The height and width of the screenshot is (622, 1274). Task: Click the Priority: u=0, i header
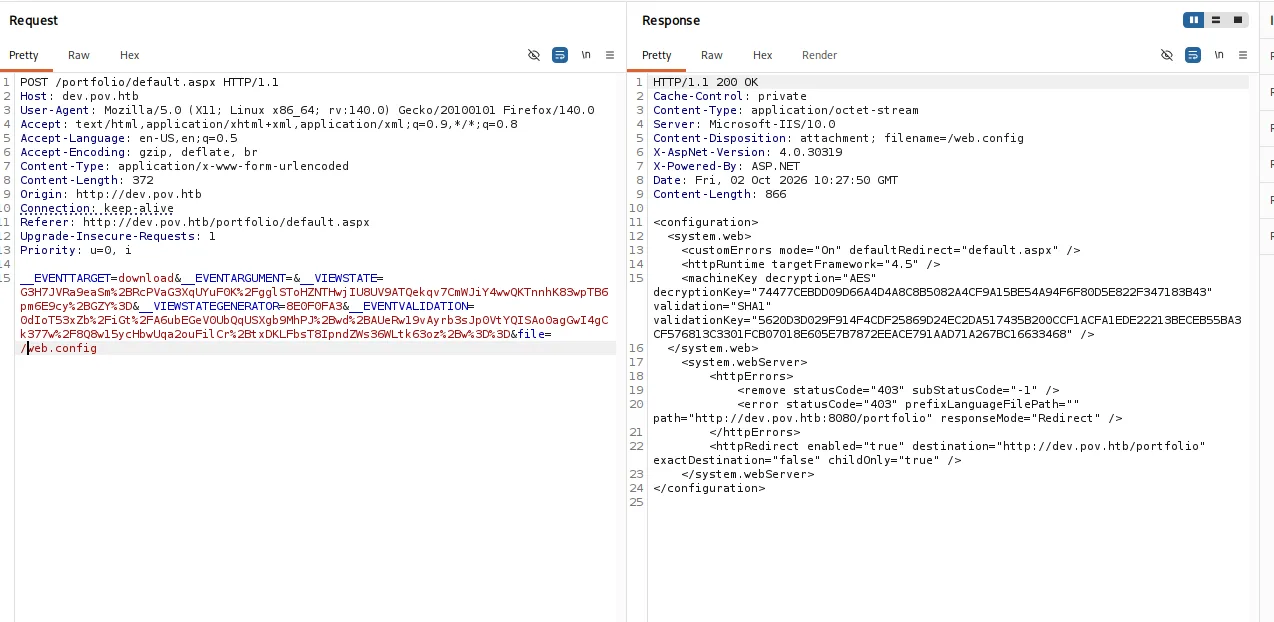pos(75,250)
